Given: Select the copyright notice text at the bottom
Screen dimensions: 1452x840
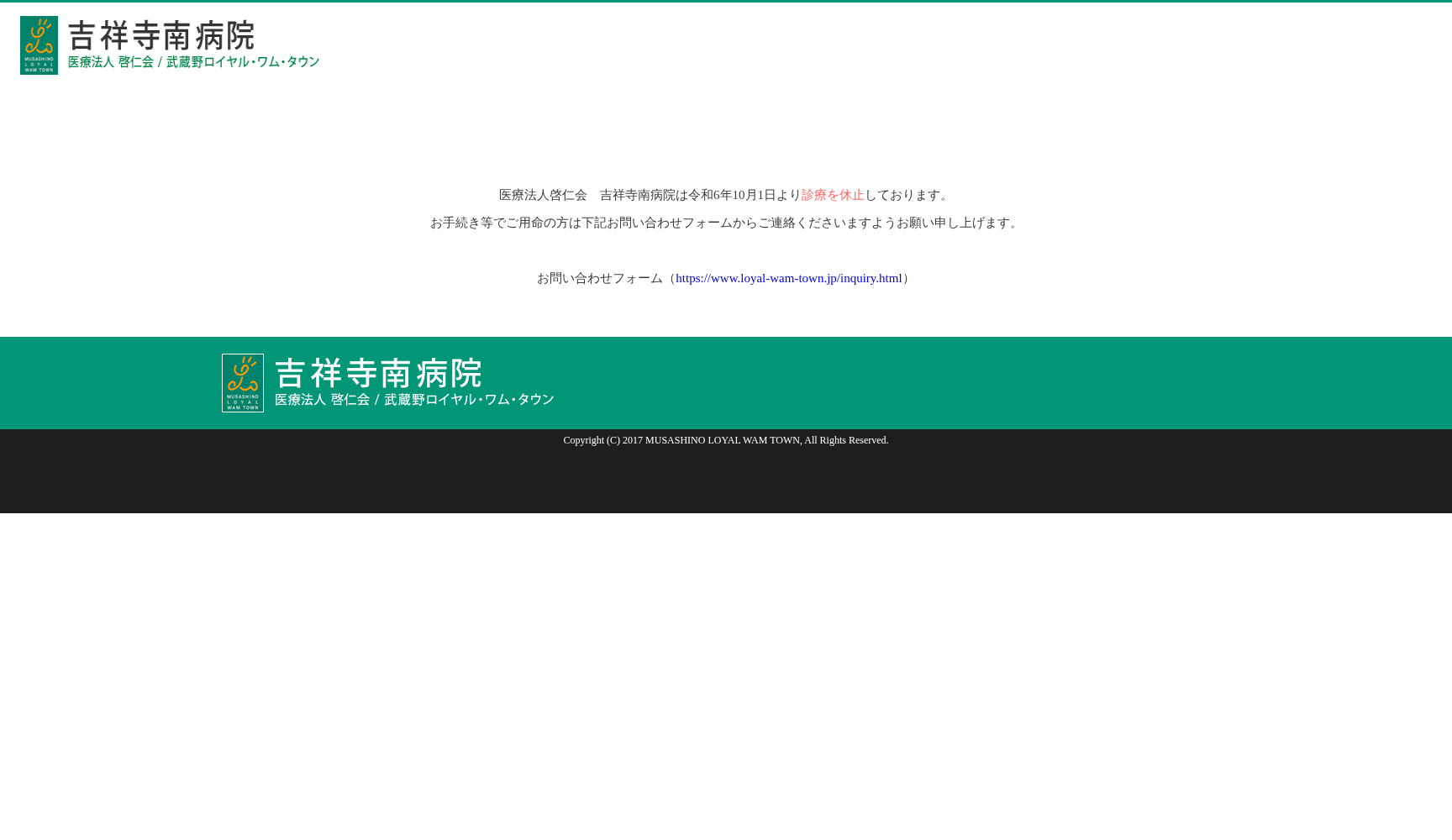Looking at the screenshot, I should (725, 439).
